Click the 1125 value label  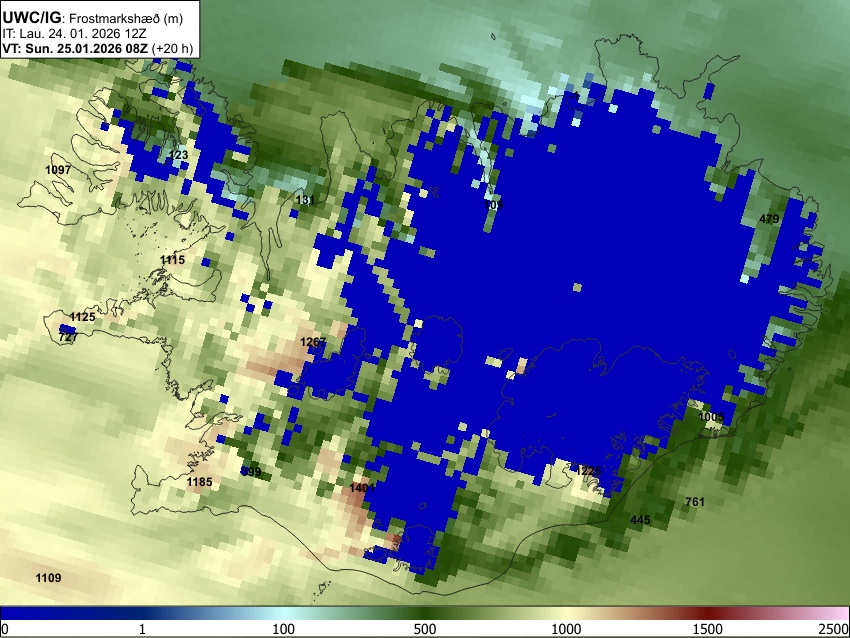pyautogui.click(x=82, y=317)
